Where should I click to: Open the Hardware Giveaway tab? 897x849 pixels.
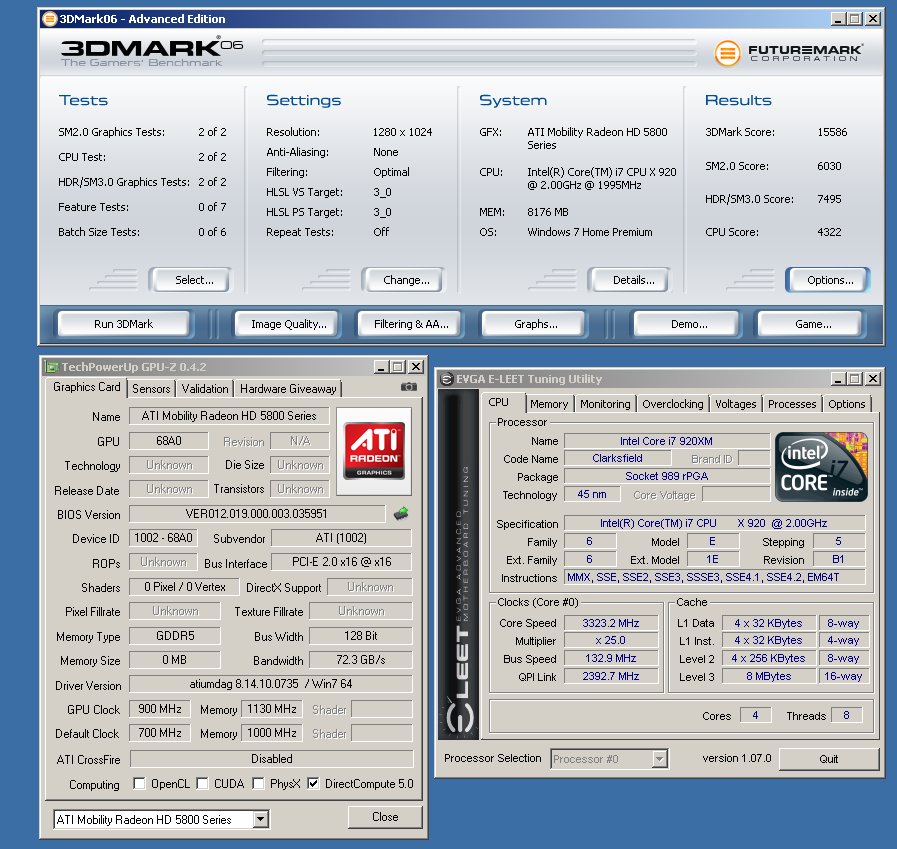coord(288,389)
